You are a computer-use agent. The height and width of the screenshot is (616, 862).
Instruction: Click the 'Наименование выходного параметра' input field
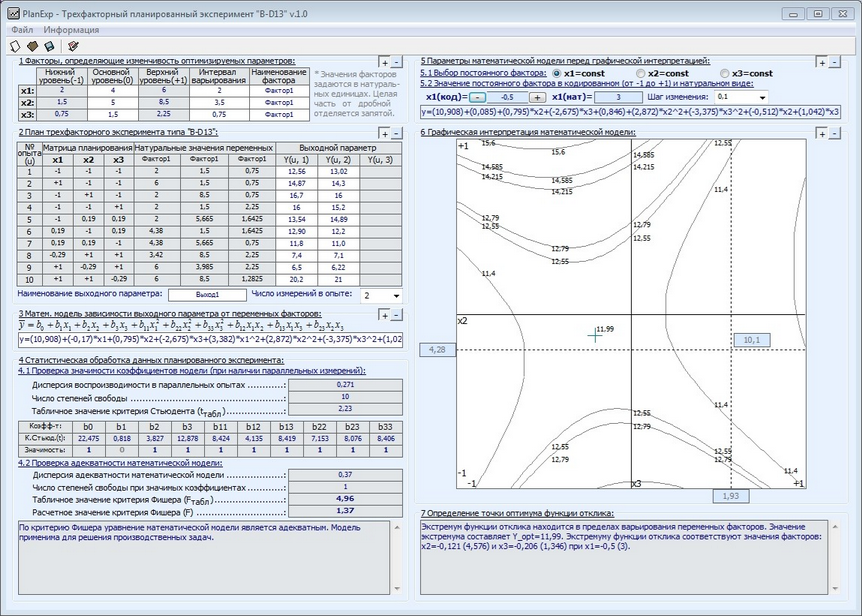click(x=207, y=295)
